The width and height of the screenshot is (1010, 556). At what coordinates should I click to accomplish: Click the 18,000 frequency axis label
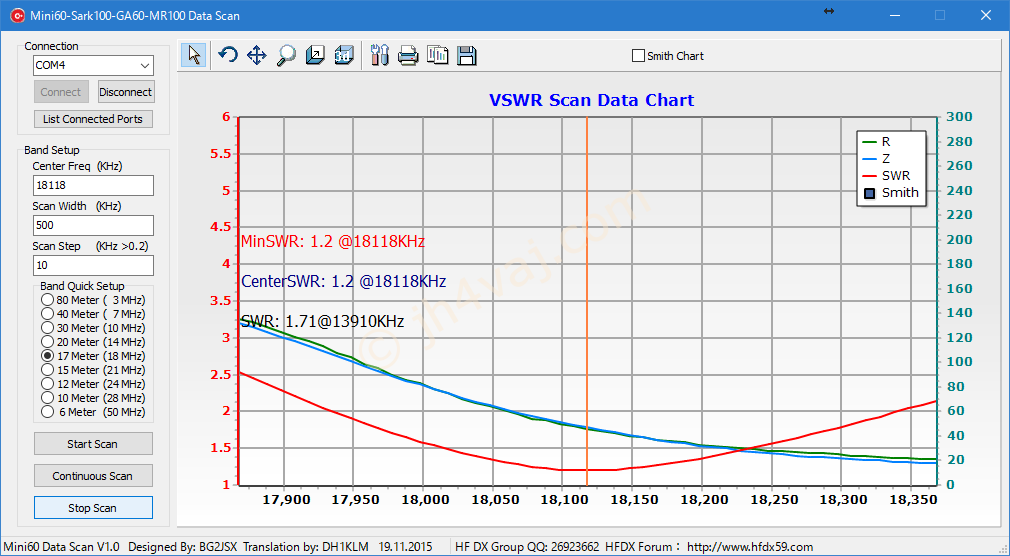point(423,500)
